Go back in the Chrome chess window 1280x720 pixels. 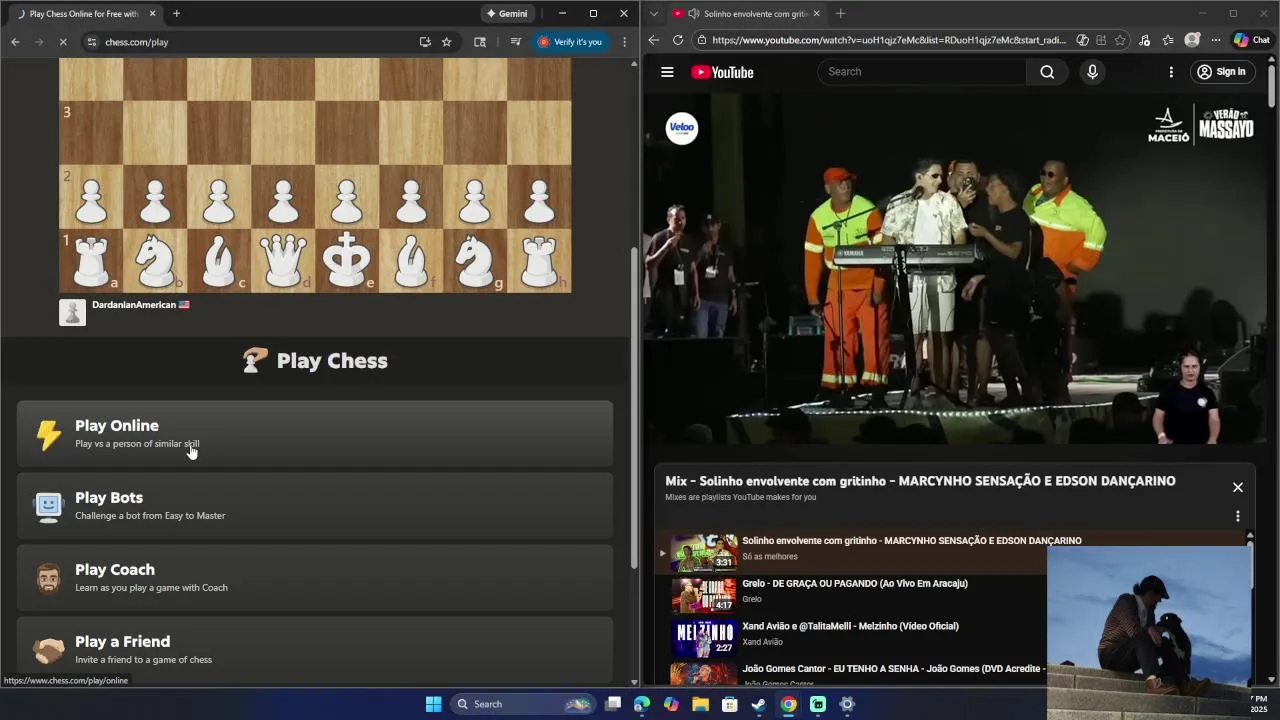point(15,42)
